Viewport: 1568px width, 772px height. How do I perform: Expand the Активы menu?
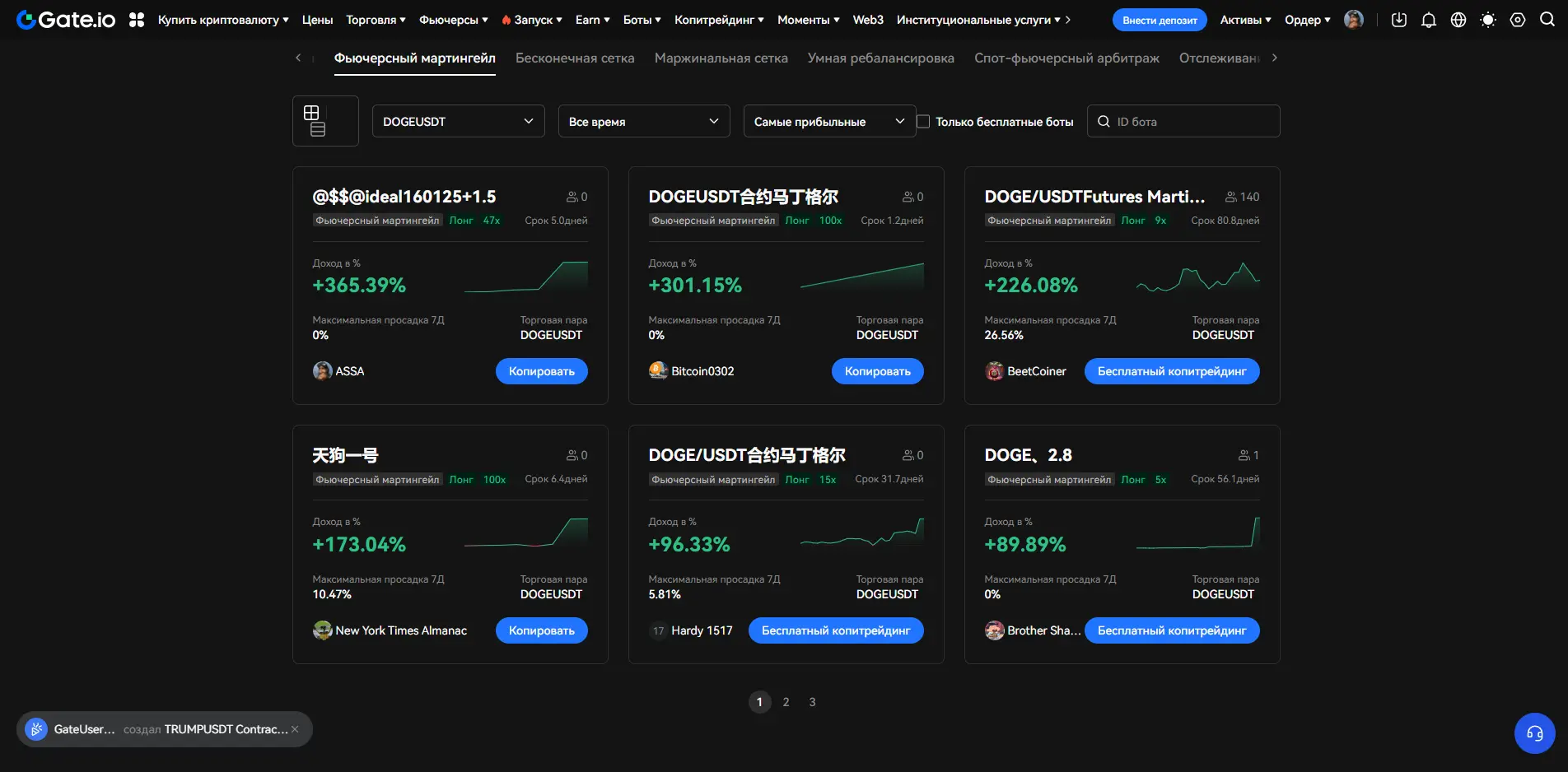1245,20
